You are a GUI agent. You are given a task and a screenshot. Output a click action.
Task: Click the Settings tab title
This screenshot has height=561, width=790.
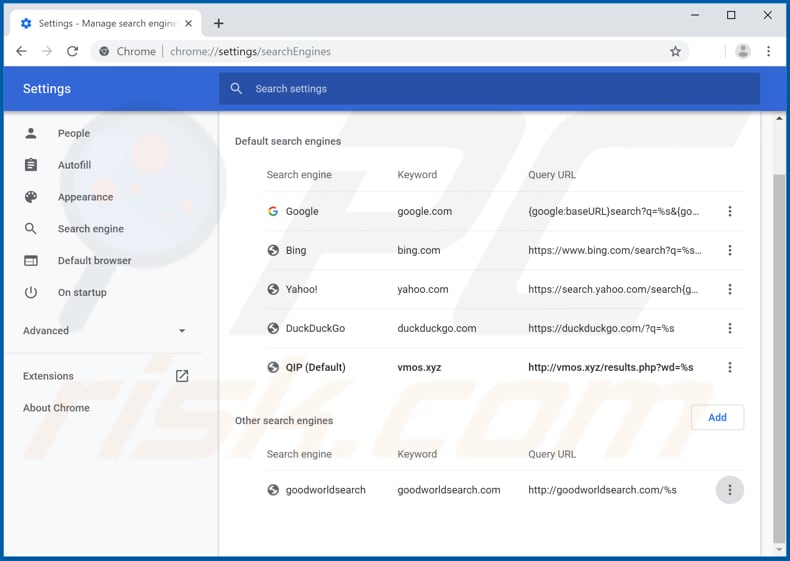[107, 23]
